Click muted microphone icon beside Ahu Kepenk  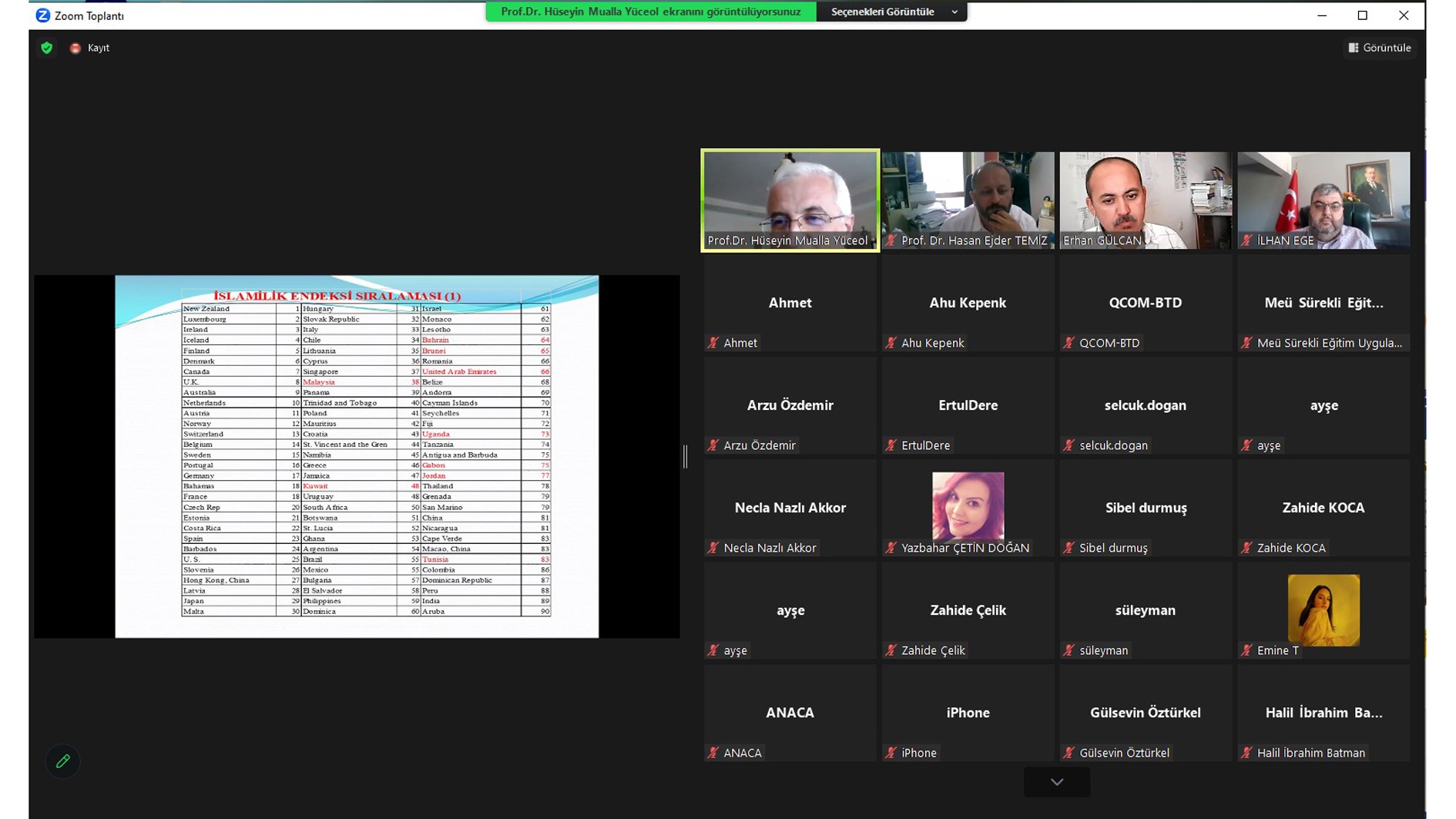[x=891, y=343]
